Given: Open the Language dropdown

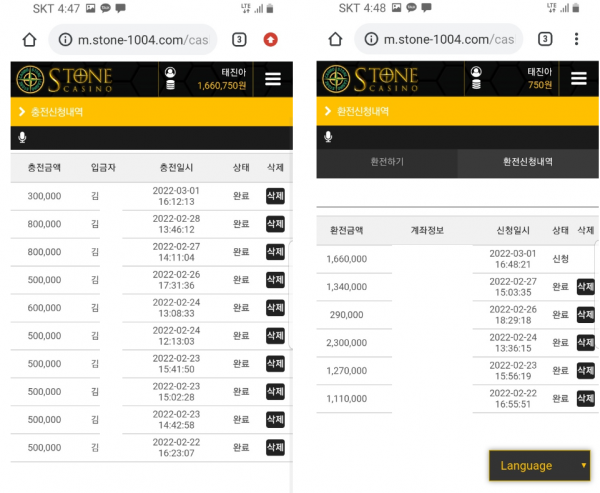Looking at the screenshot, I should click(539, 465).
